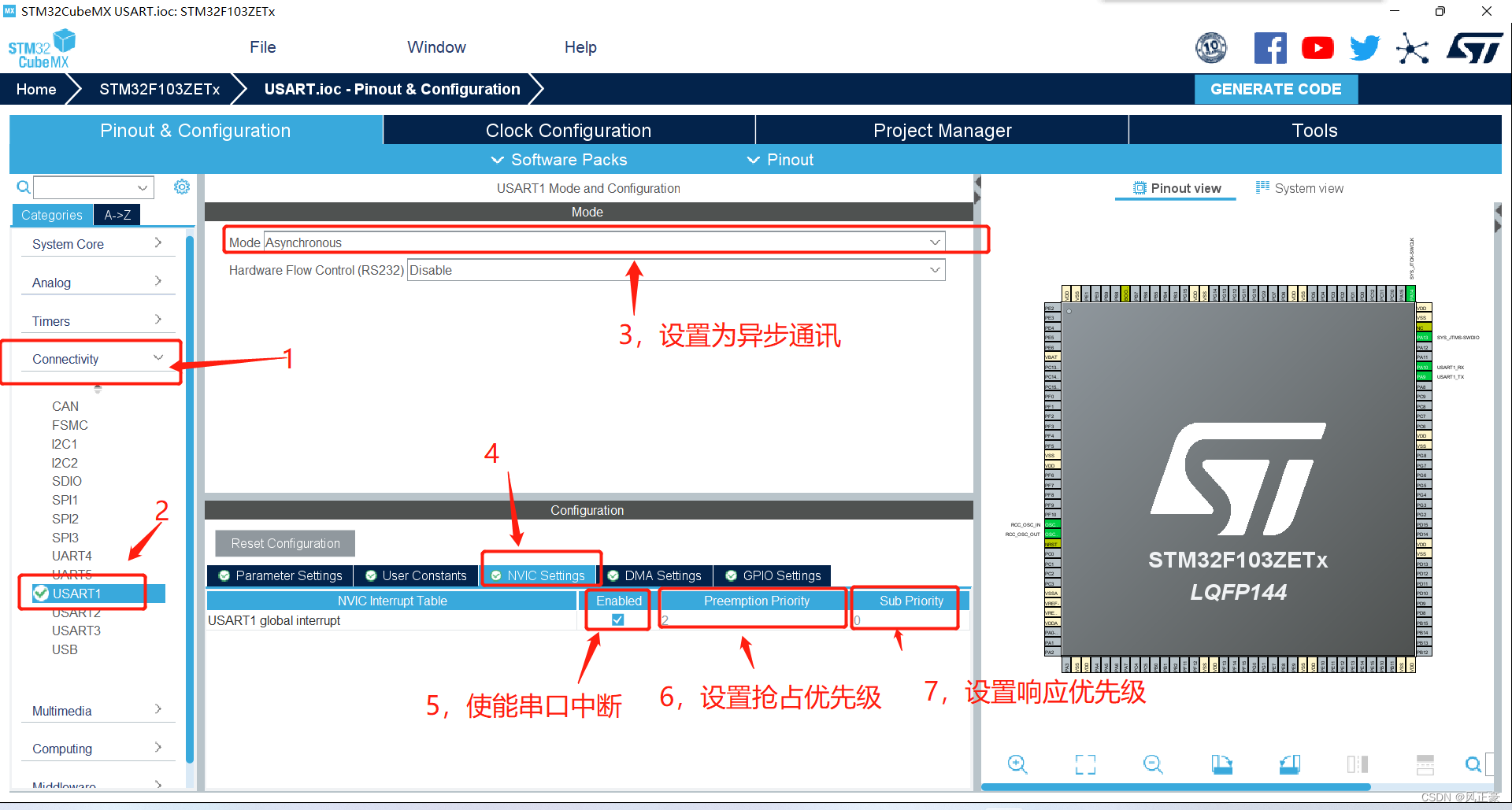Click the USART.ioc Pinout & Configuration breadcrumb

392,89
